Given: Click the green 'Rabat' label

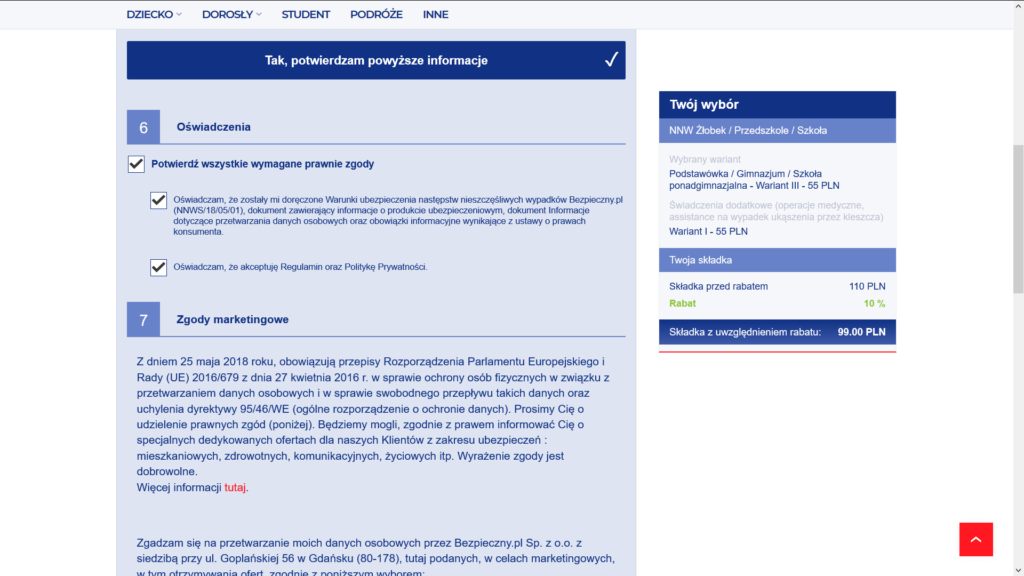Looking at the screenshot, I should click(682, 303).
